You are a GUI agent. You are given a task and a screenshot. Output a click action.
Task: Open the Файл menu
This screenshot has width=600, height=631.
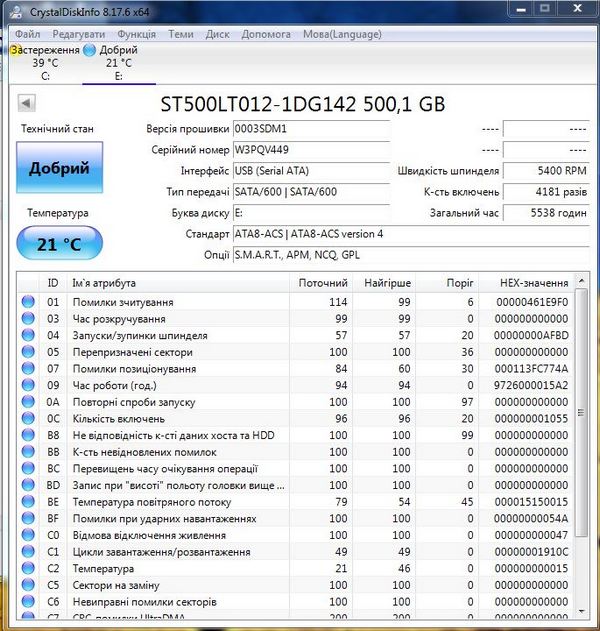tap(27, 33)
